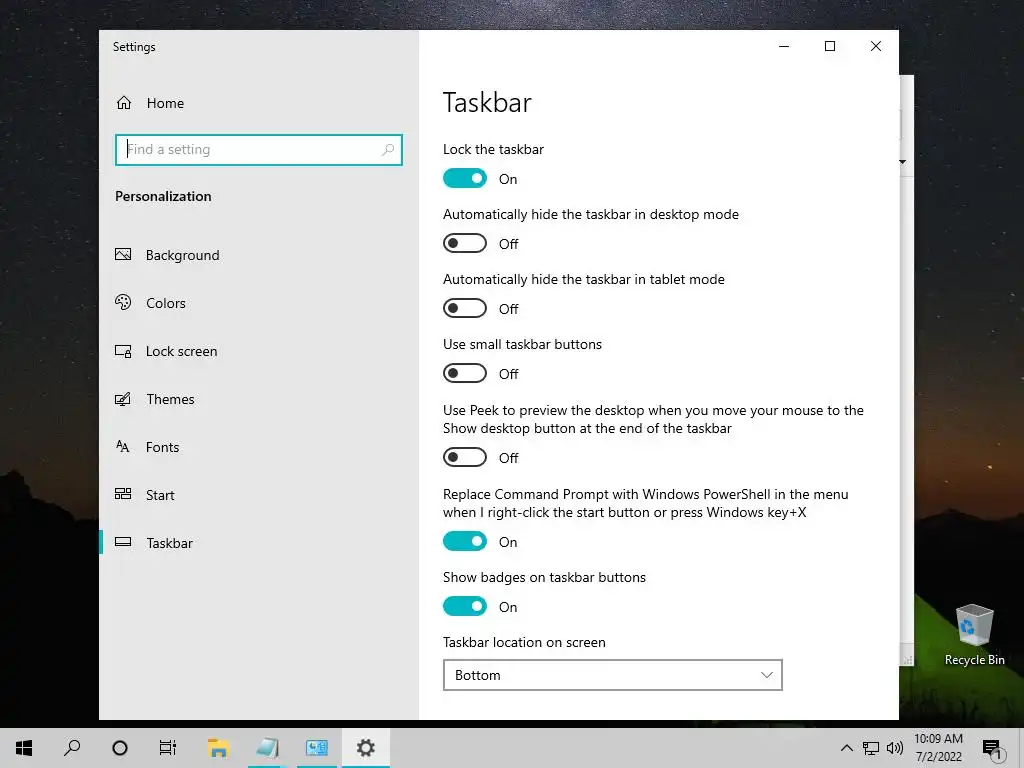Screen dimensions: 1024x768
Task: Select the Recycle Bin desktop icon
Action: (974, 635)
